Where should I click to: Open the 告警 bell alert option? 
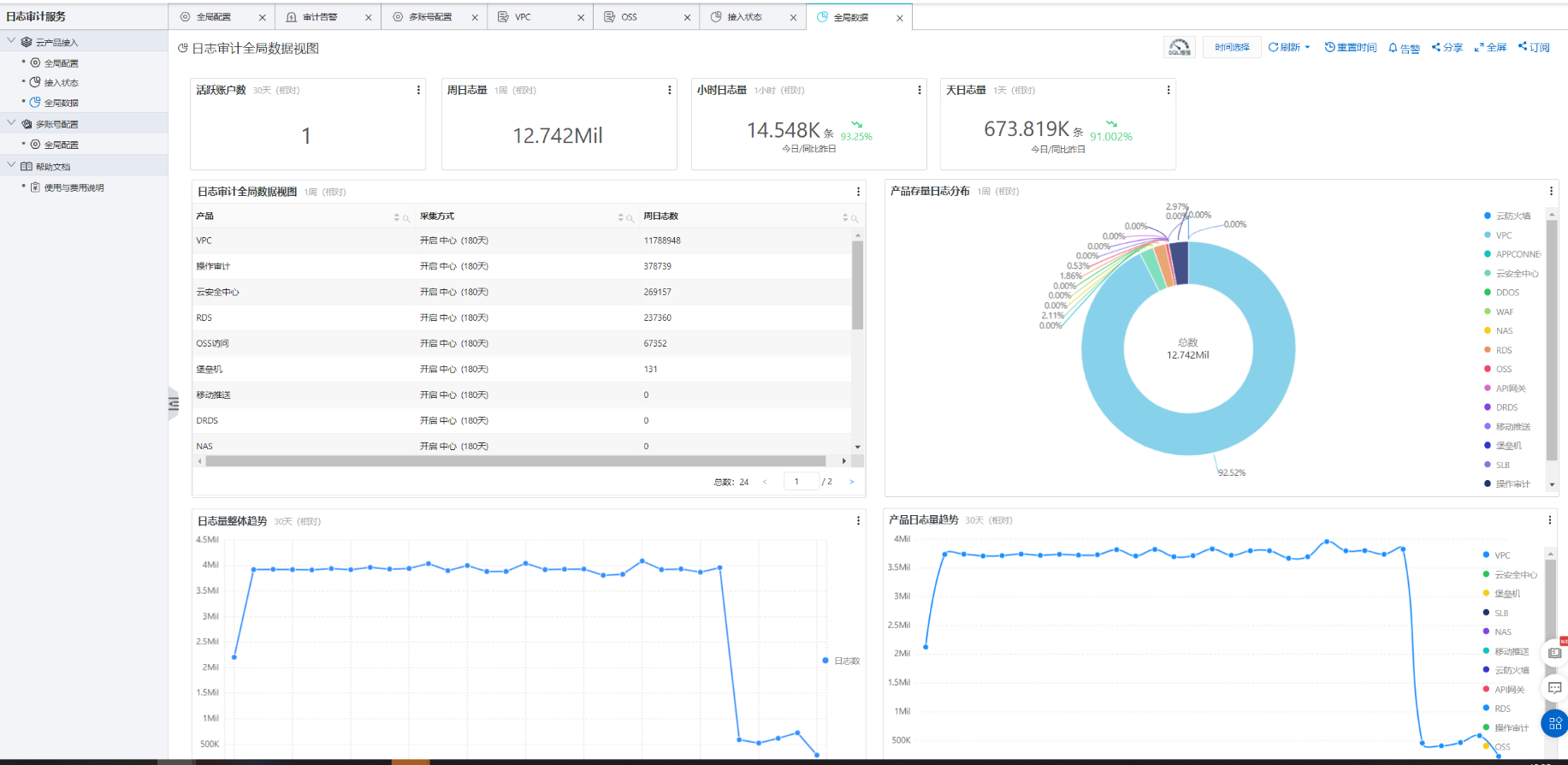click(1404, 48)
